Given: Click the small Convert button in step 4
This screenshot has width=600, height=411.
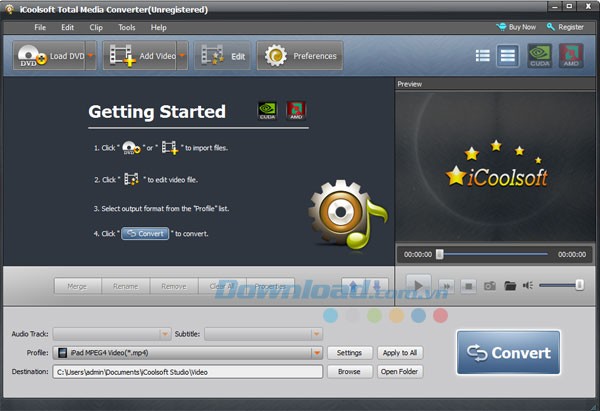Looking at the screenshot, I should pos(145,233).
